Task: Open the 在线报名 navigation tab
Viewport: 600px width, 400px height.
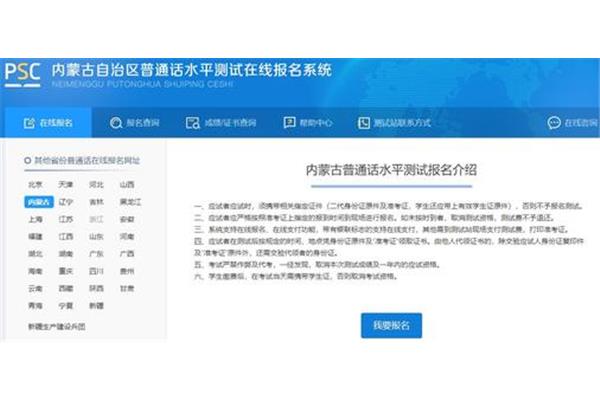Action: [x=48, y=123]
